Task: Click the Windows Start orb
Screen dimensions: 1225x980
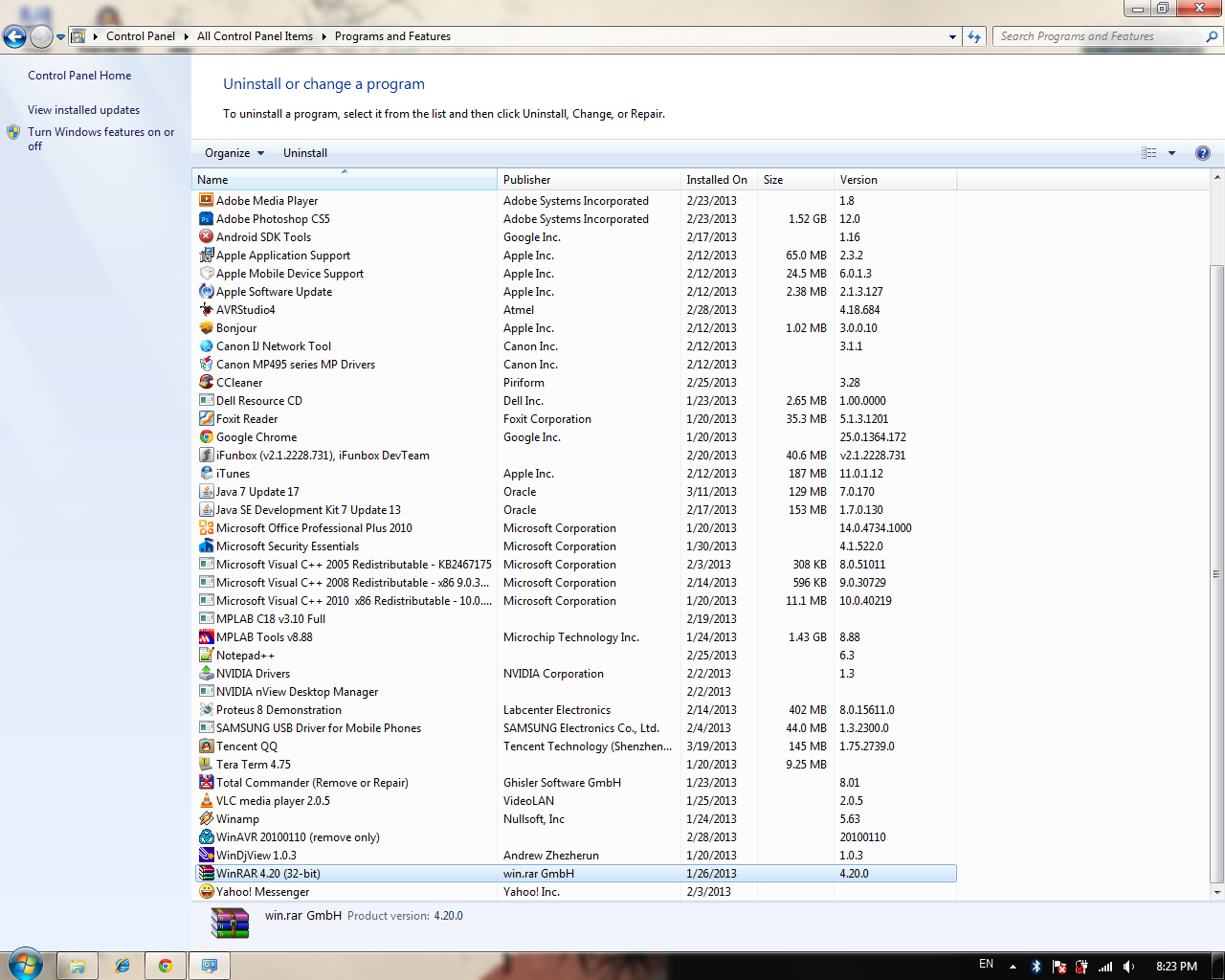Action: coord(26,965)
